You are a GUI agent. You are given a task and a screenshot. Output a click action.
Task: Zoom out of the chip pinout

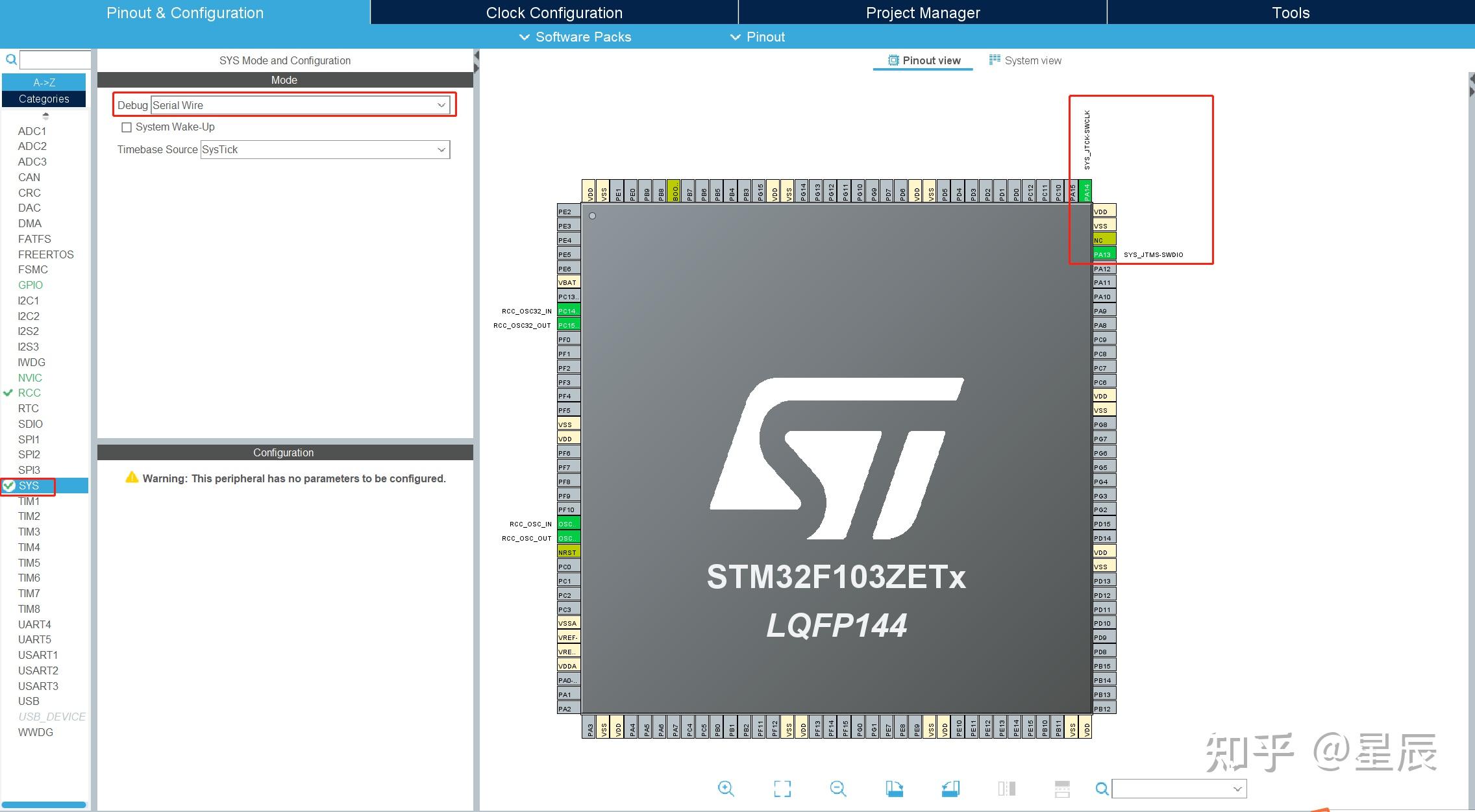click(838, 789)
